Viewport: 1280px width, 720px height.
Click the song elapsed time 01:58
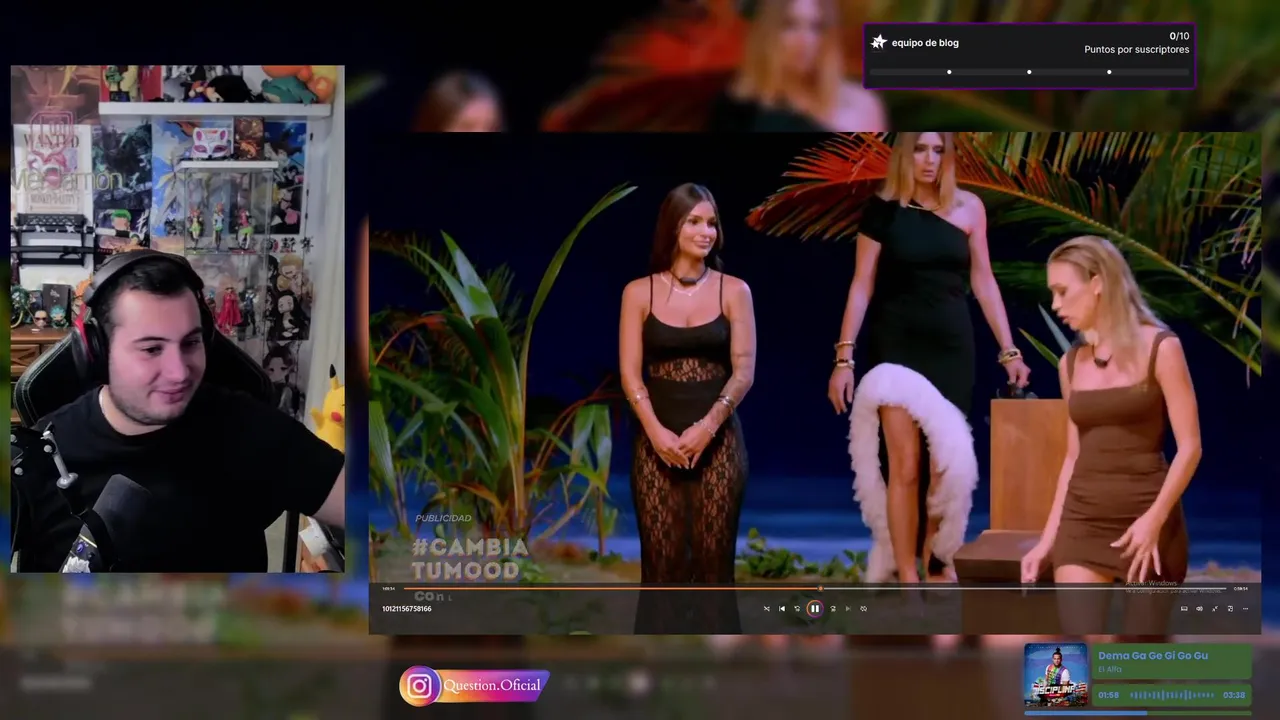tap(1109, 695)
